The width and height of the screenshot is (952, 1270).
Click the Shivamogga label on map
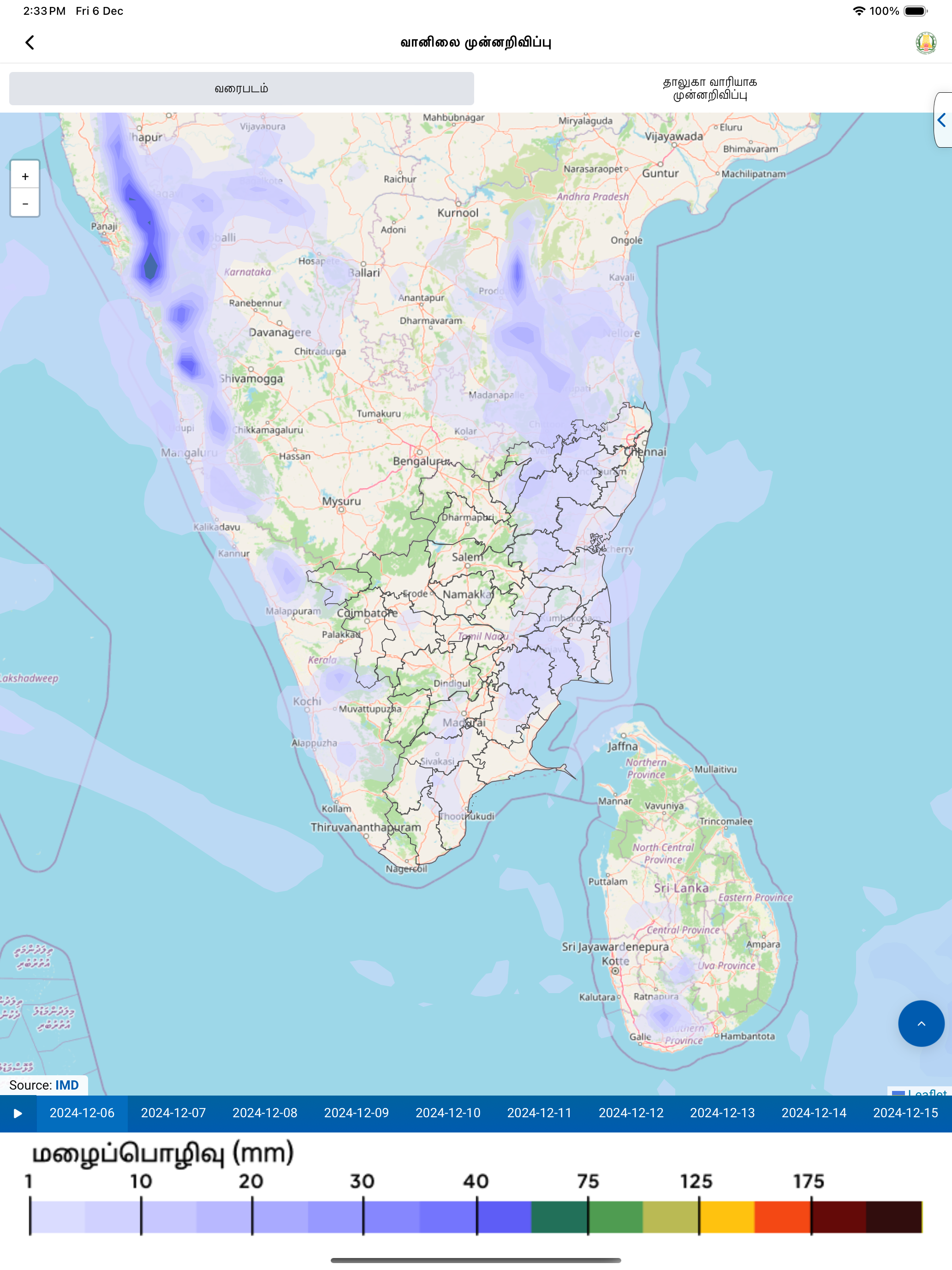click(251, 379)
